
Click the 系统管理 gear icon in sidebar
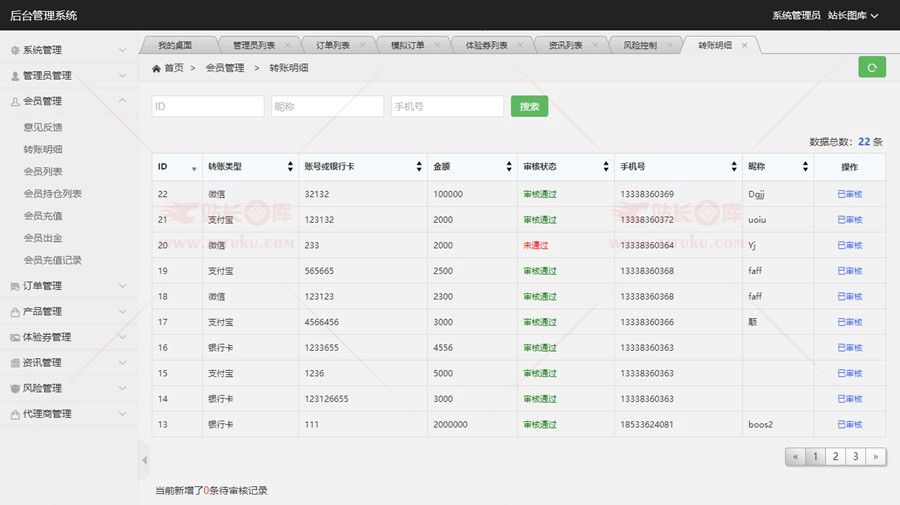14,50
